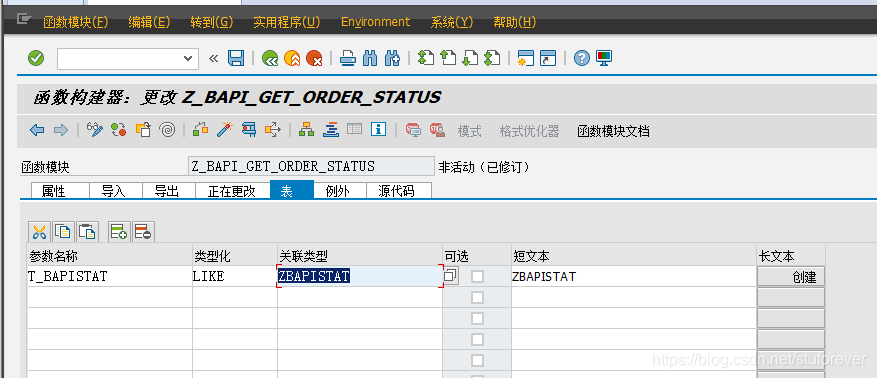Click the T_BAPISTAT parameter name cell
The width and height of the screenshot is (877, 378).
coord(110,276)
